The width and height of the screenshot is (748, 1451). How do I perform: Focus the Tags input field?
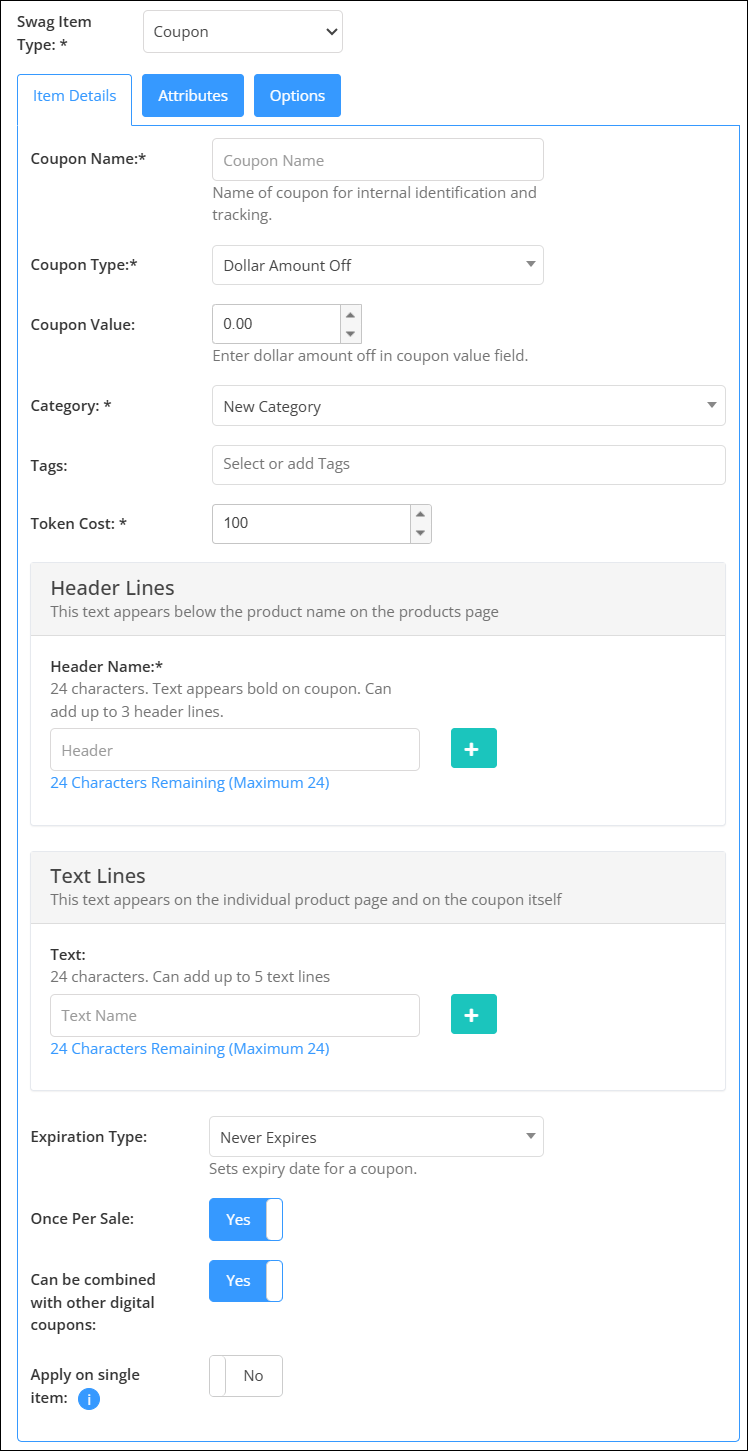pyautogui.click(x=469, y=464)
